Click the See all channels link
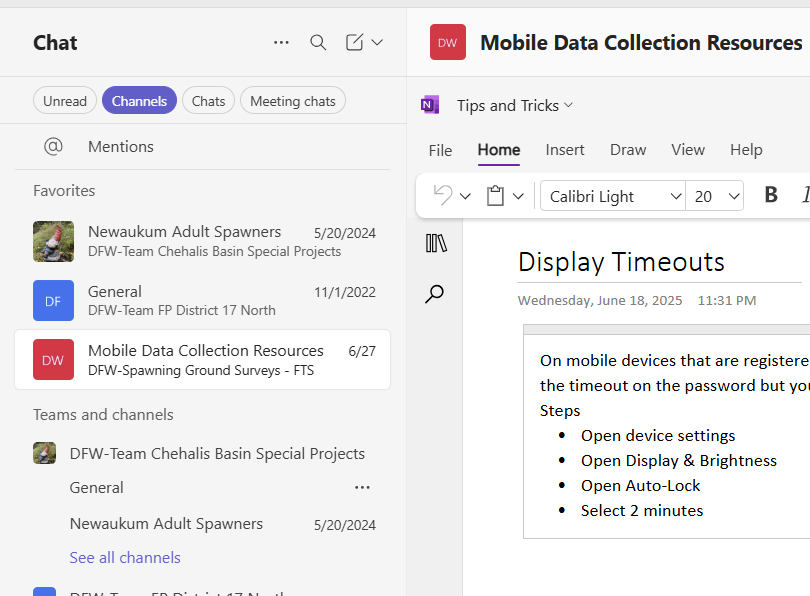810x596 pixels. pyautogui.click(x=124, y=557)
